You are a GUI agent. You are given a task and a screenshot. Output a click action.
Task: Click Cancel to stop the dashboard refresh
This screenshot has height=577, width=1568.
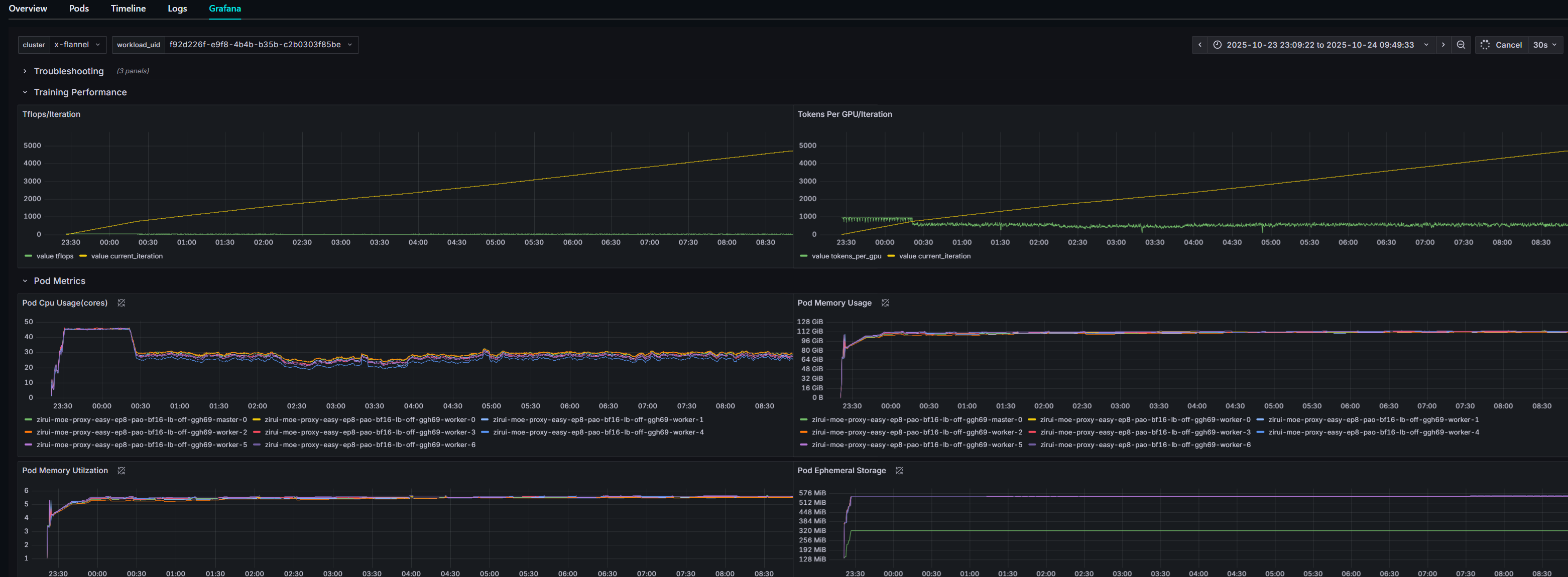(x=1509, y=44)
